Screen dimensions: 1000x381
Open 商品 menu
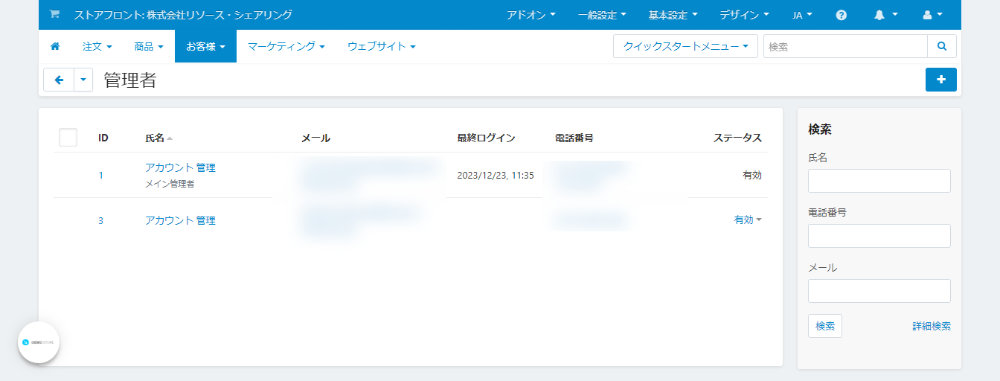click(x=149, y=47)
